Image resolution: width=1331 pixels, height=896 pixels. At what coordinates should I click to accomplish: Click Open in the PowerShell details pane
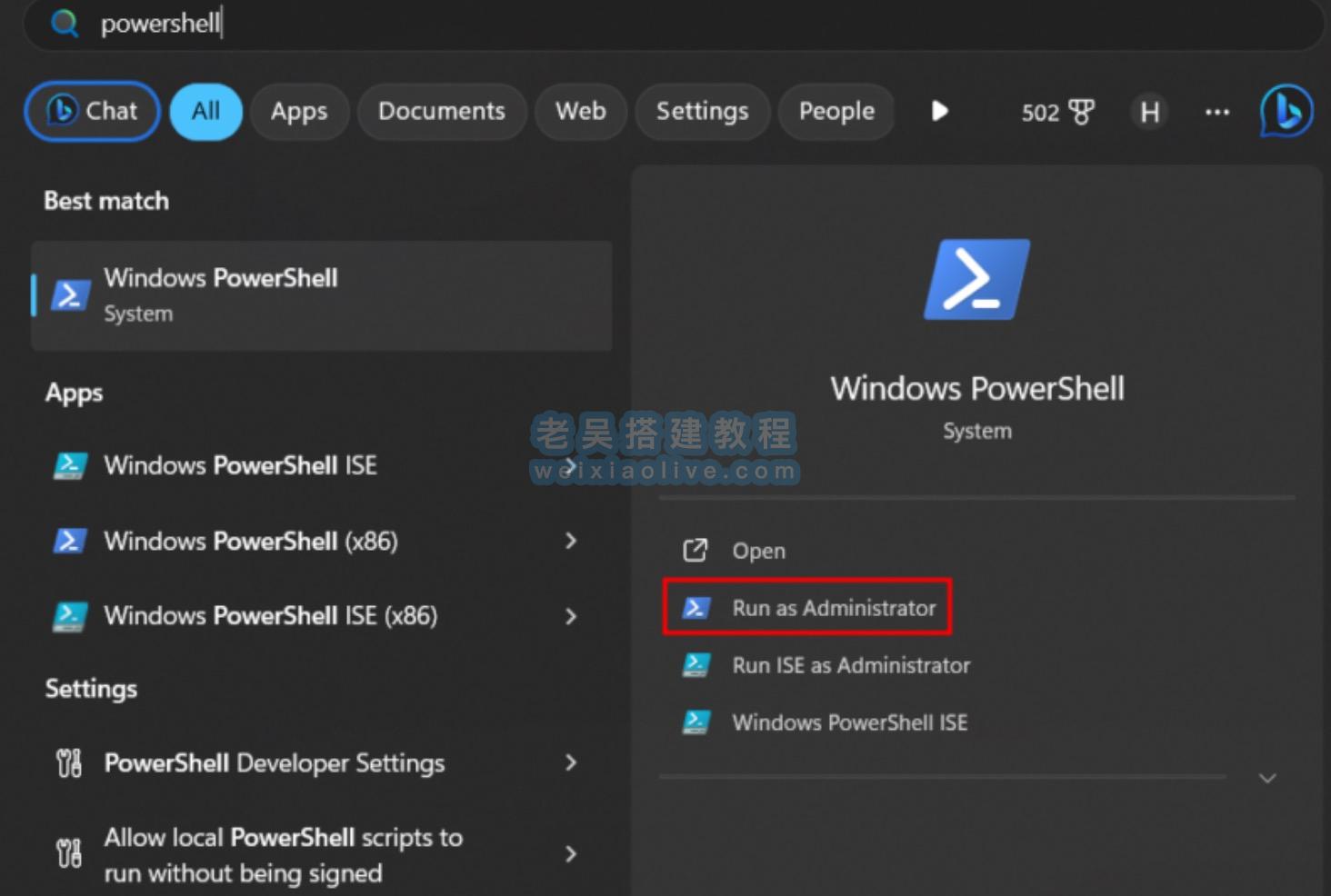coord(758,551)
